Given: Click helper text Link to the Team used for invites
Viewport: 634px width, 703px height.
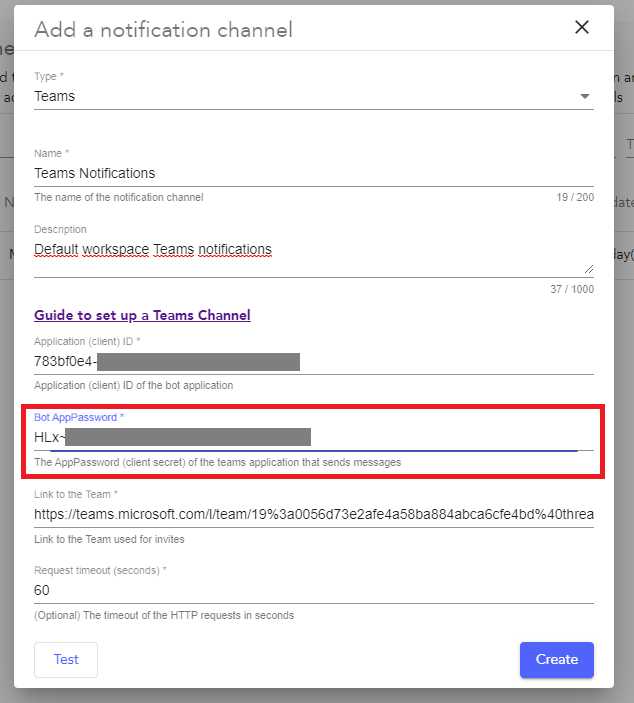Looking at the screenshot, I should pyautogui.click(x=109, y=539).
